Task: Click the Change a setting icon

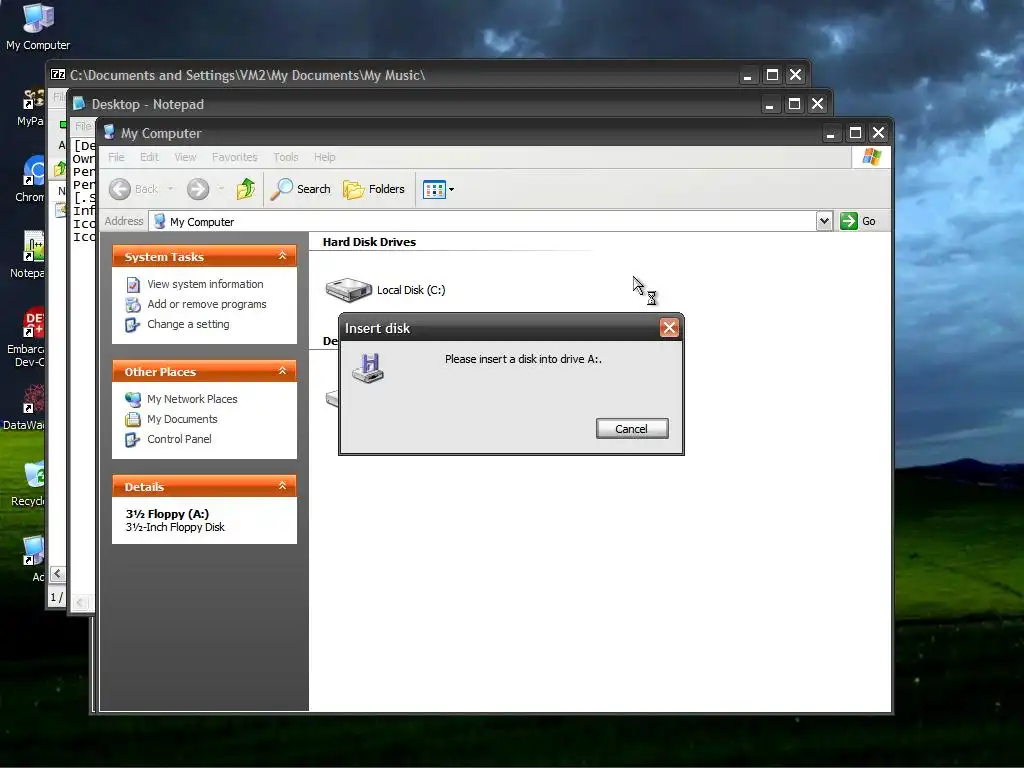Action: (x=133, y=325)
